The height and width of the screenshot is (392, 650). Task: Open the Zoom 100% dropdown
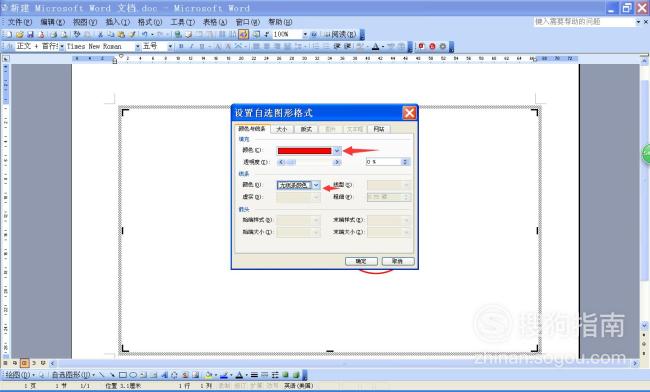pyautogui.click(x=305, y=34)
